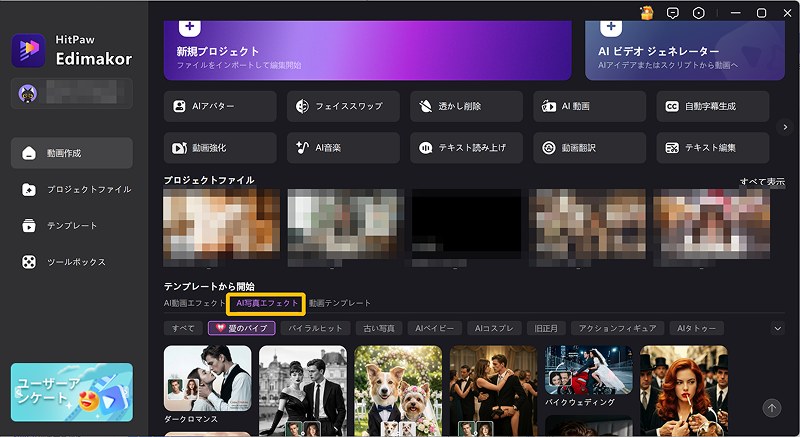800x437 pixels.
Task: Open the ユーザーアンケート survey banner
Action: [72, 392]
